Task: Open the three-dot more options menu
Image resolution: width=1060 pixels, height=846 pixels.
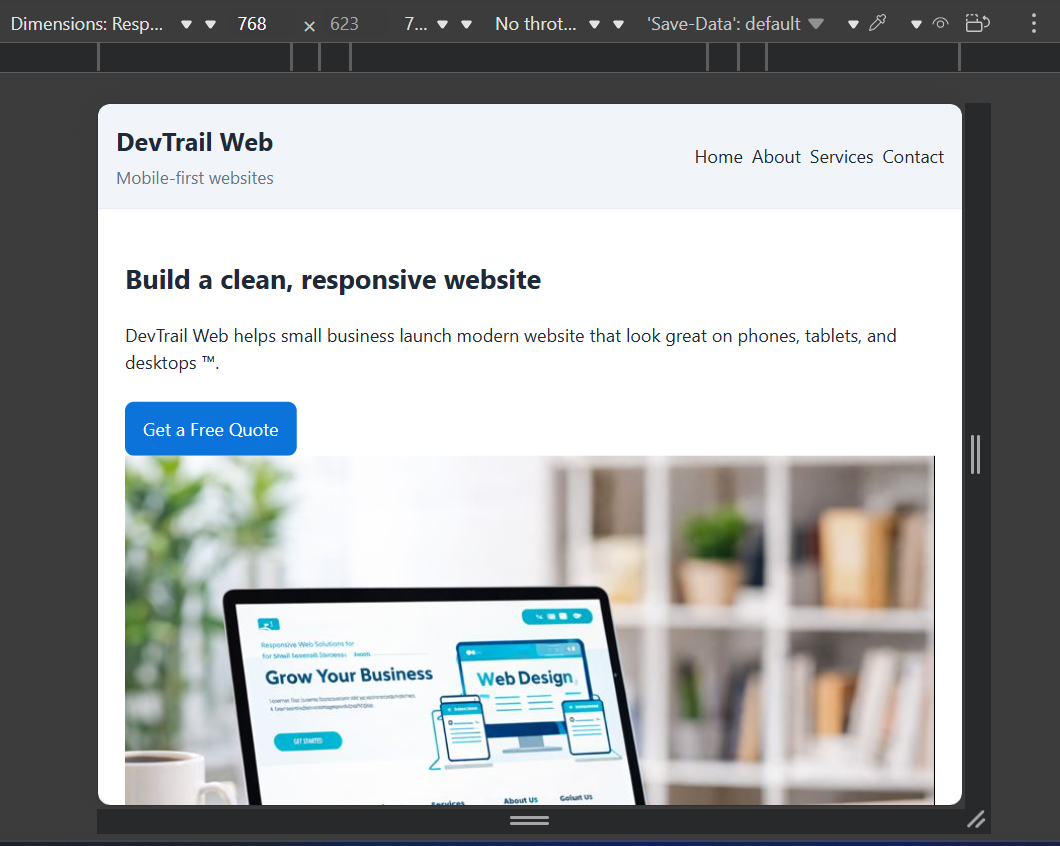Action: pyautogui.click(x=1034, y=24)
